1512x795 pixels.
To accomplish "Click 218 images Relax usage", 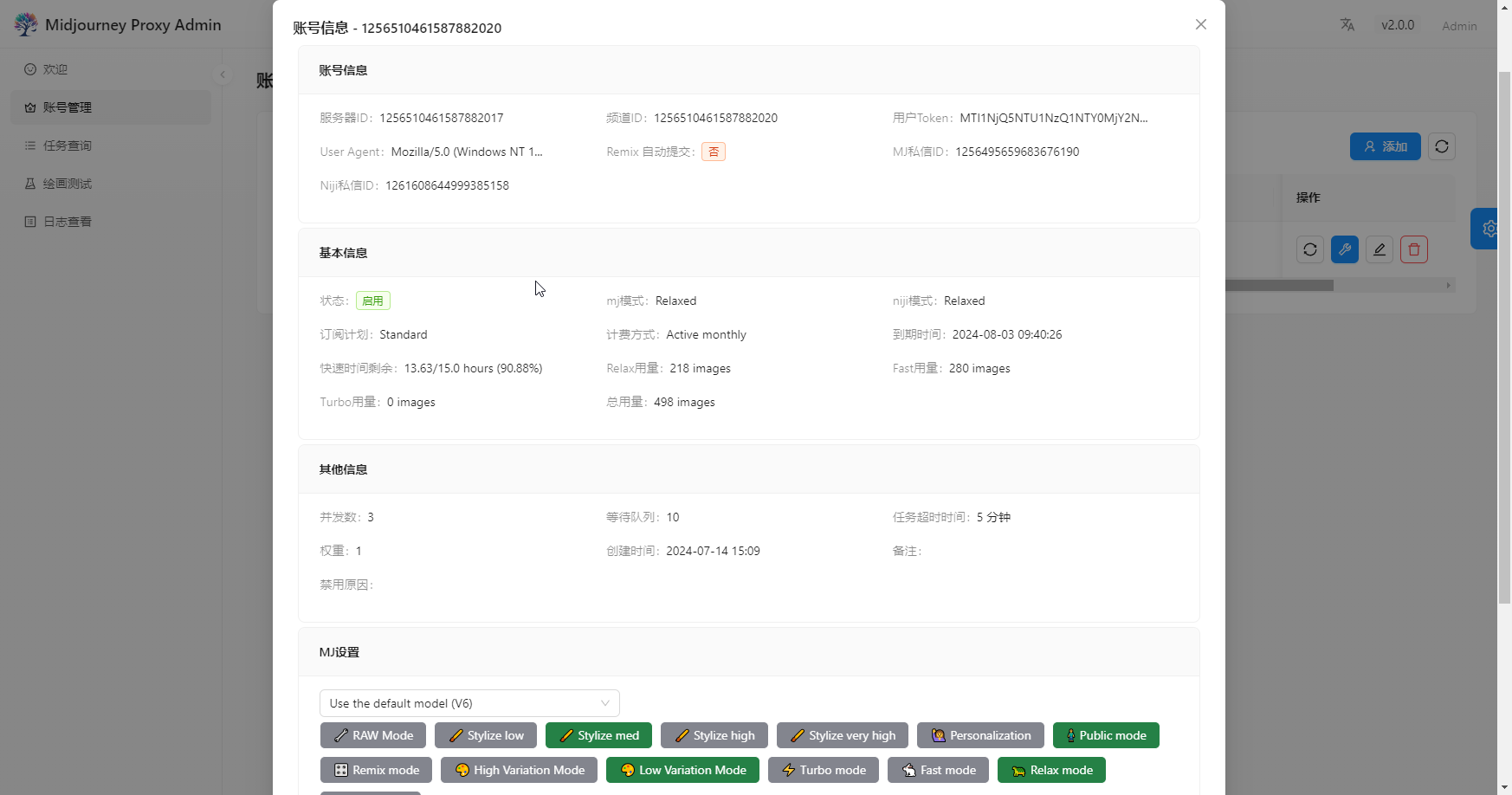I will click(x=700, y=368).
